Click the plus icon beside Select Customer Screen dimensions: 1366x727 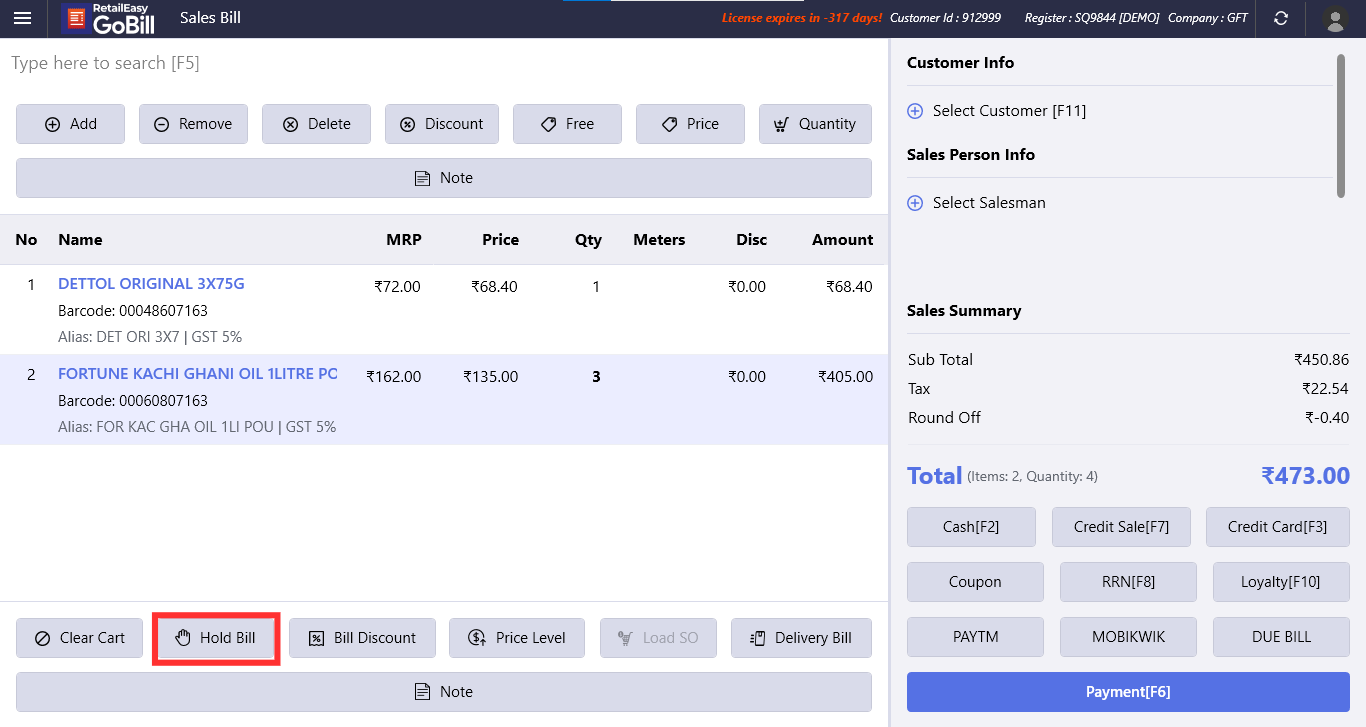click(x=915, y=111)
